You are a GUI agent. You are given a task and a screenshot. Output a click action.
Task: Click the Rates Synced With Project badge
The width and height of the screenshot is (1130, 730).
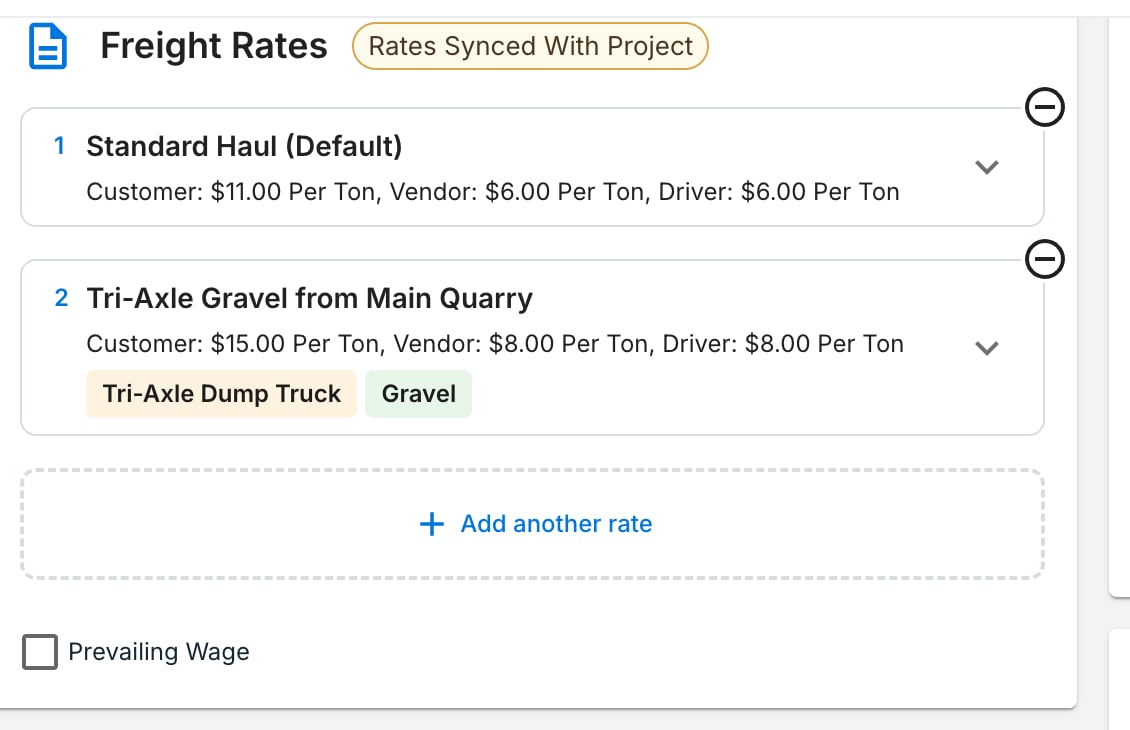point(530,46)
